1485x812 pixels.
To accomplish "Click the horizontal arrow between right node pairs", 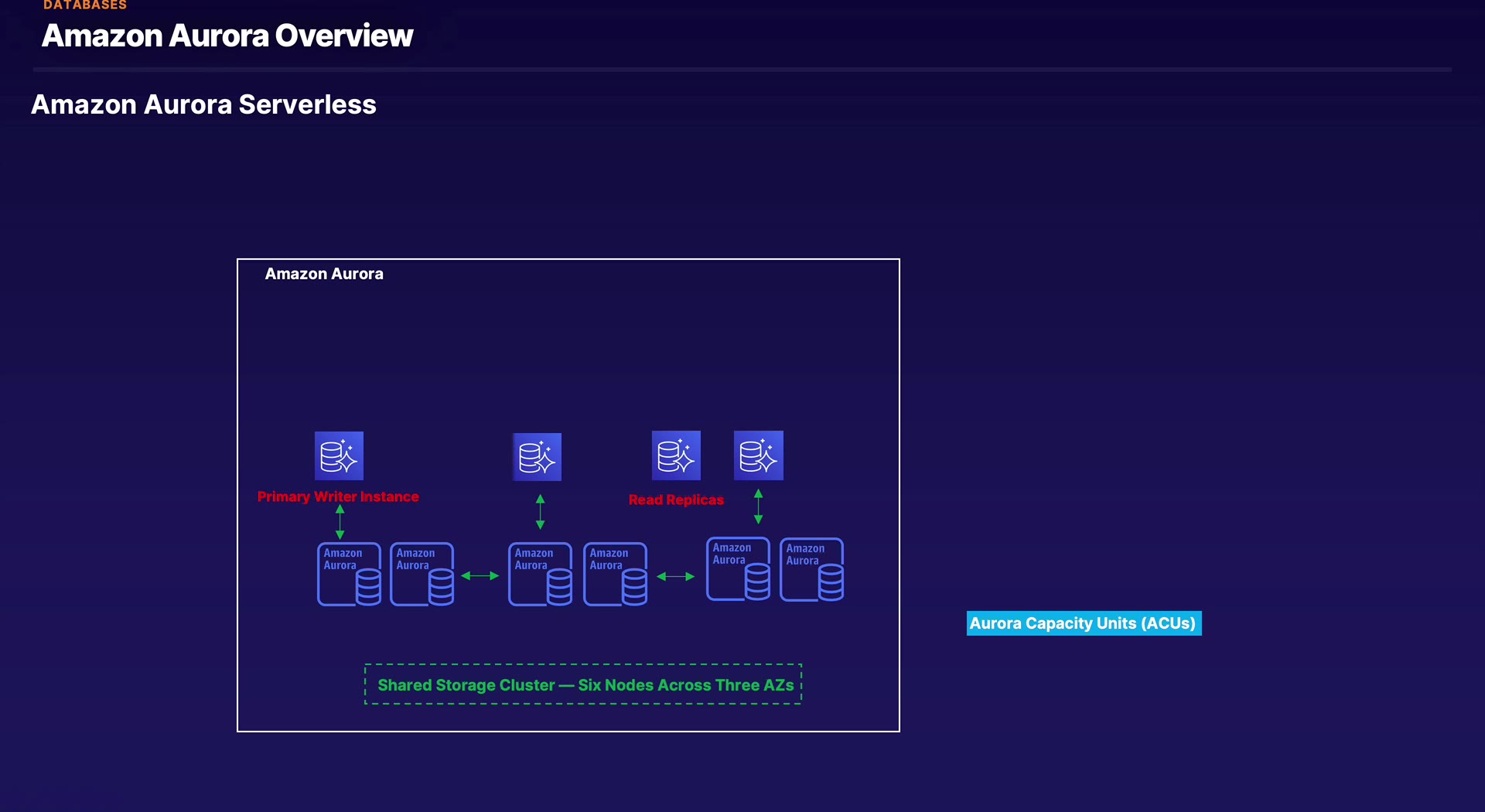I will 676,576.
